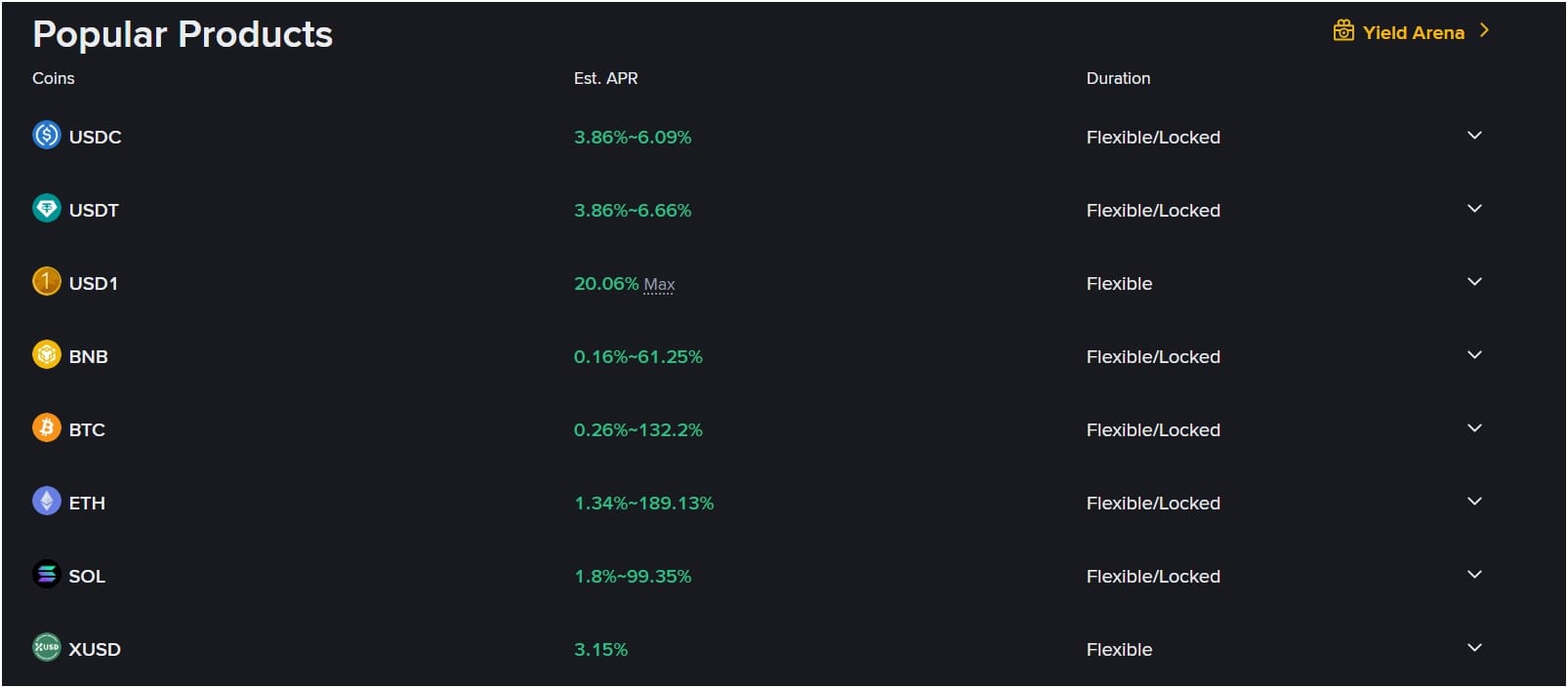Select the USD1 coin icon
This screenshot has height=688, width=1568.
(45, 282)
